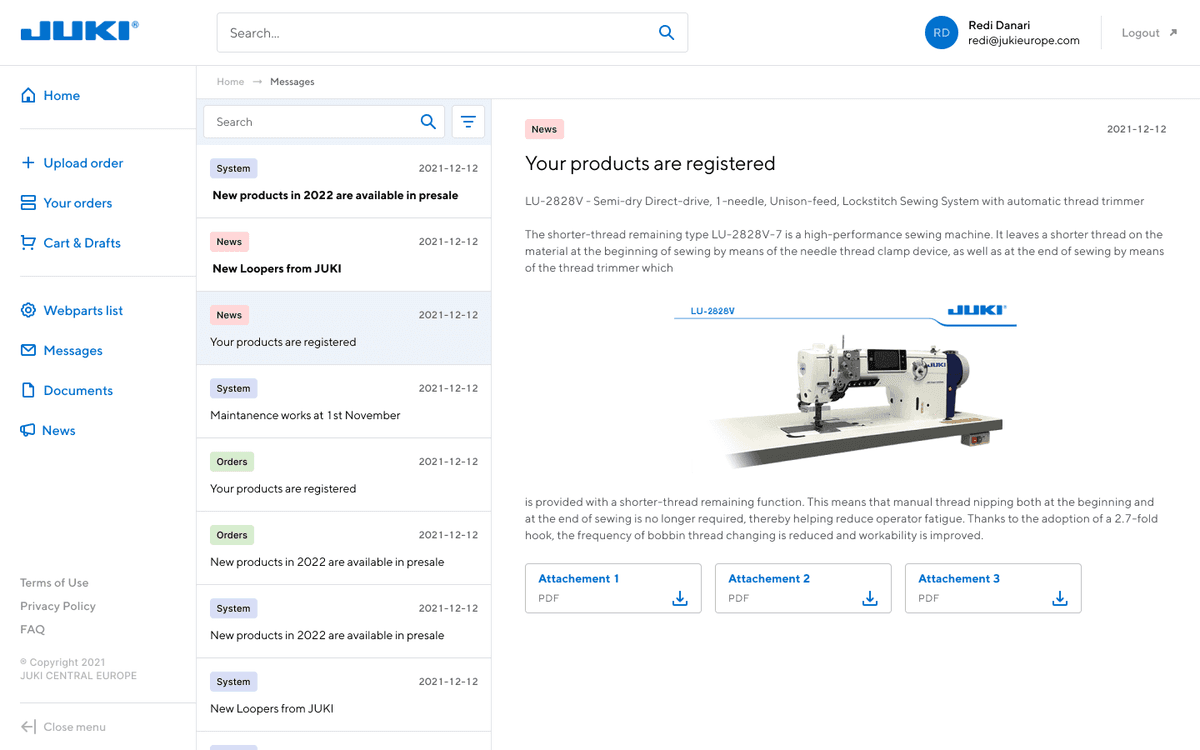This screenshot has width=1200, height=750.
Task: Open Privacy Policy link
Action: point(58,606)
